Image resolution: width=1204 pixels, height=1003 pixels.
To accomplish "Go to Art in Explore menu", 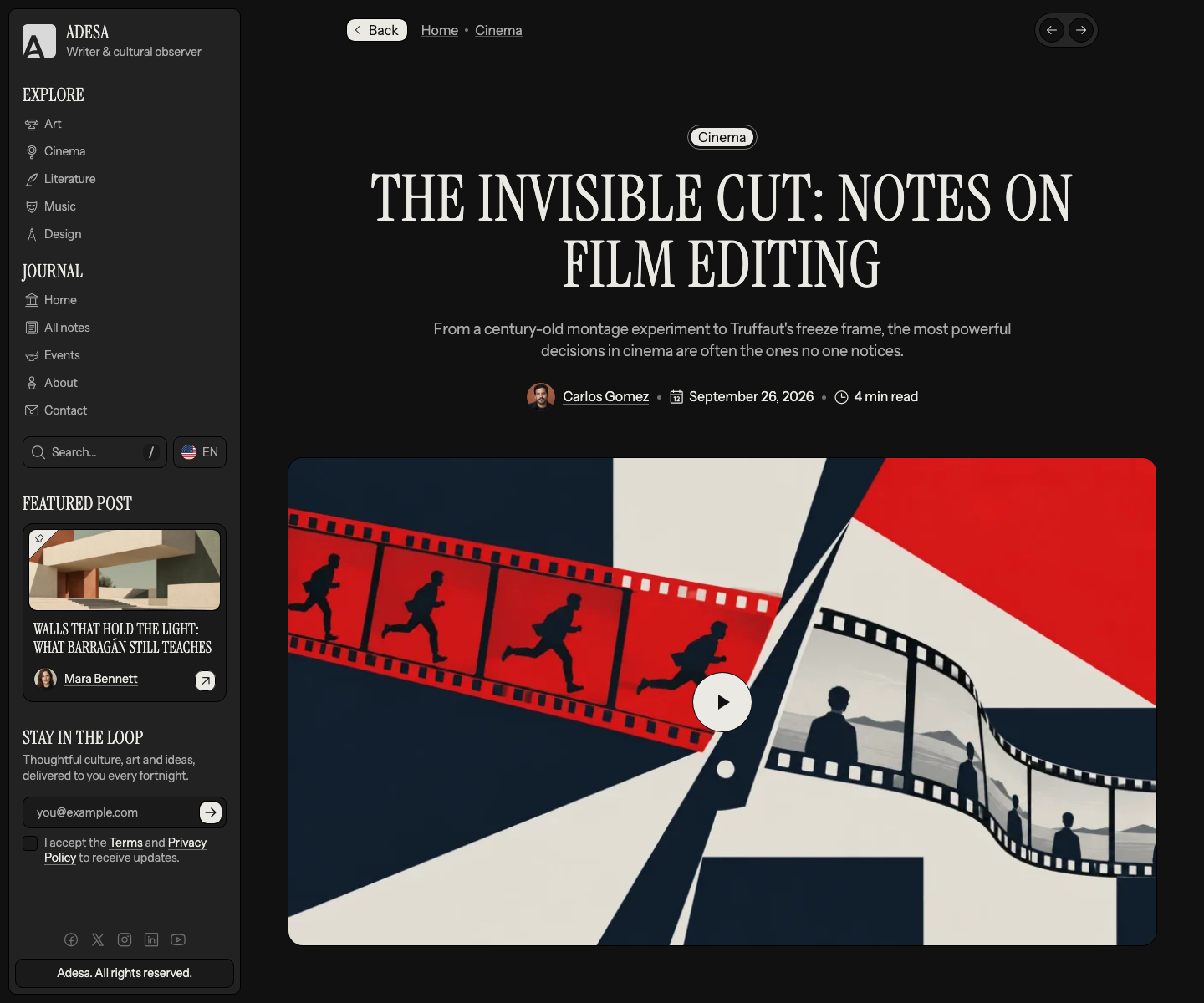I will tap(53, 124).
